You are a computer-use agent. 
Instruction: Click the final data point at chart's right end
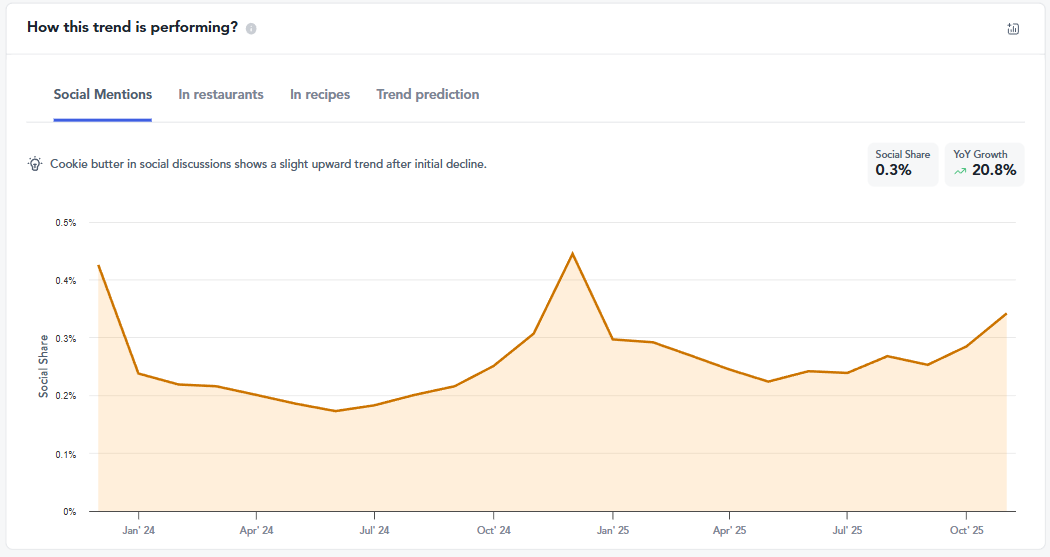pyautogui.click(x=1006, y=313)
